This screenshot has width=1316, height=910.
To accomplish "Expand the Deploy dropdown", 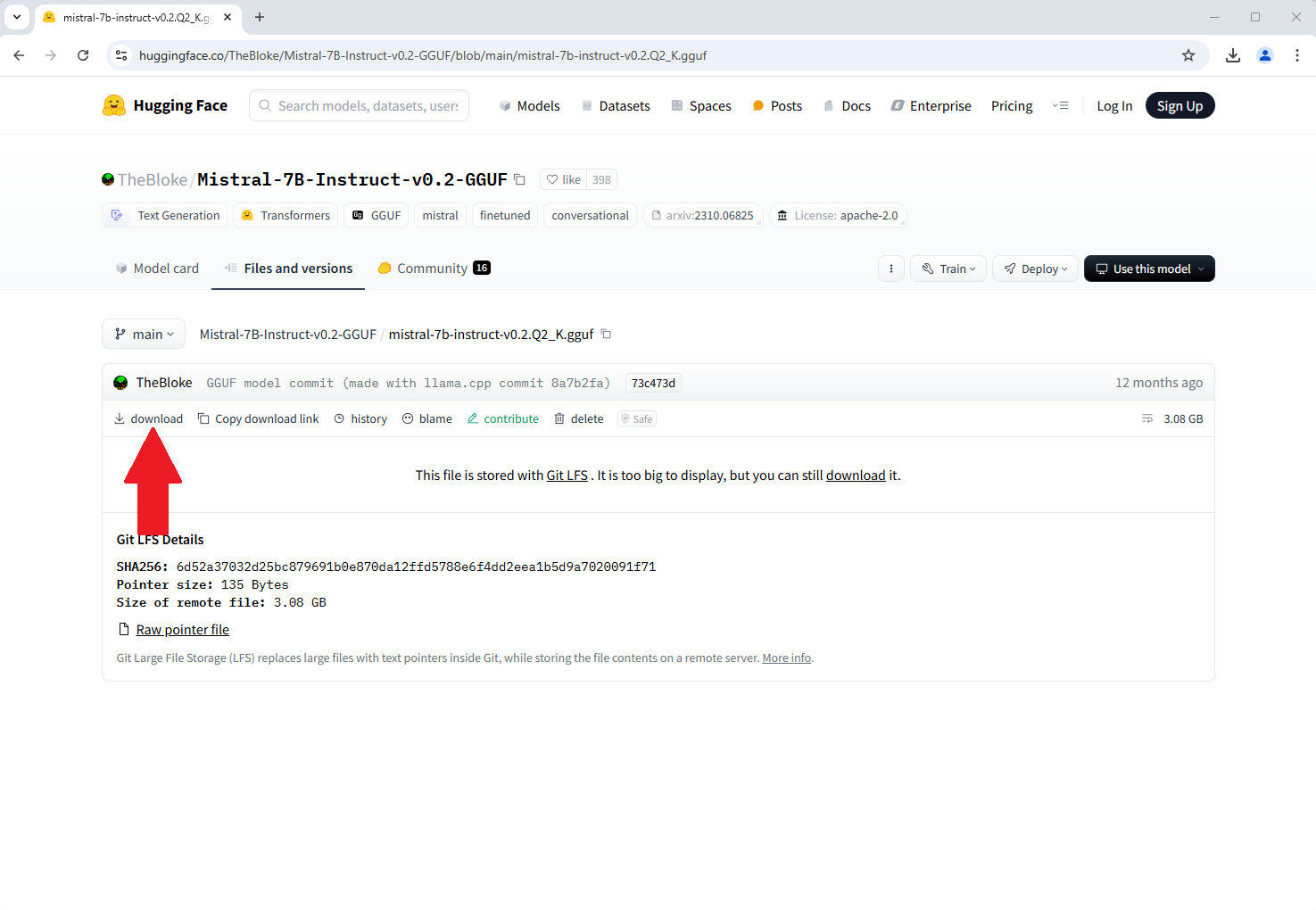I will pyautogui.click(x=1035, y=269).
